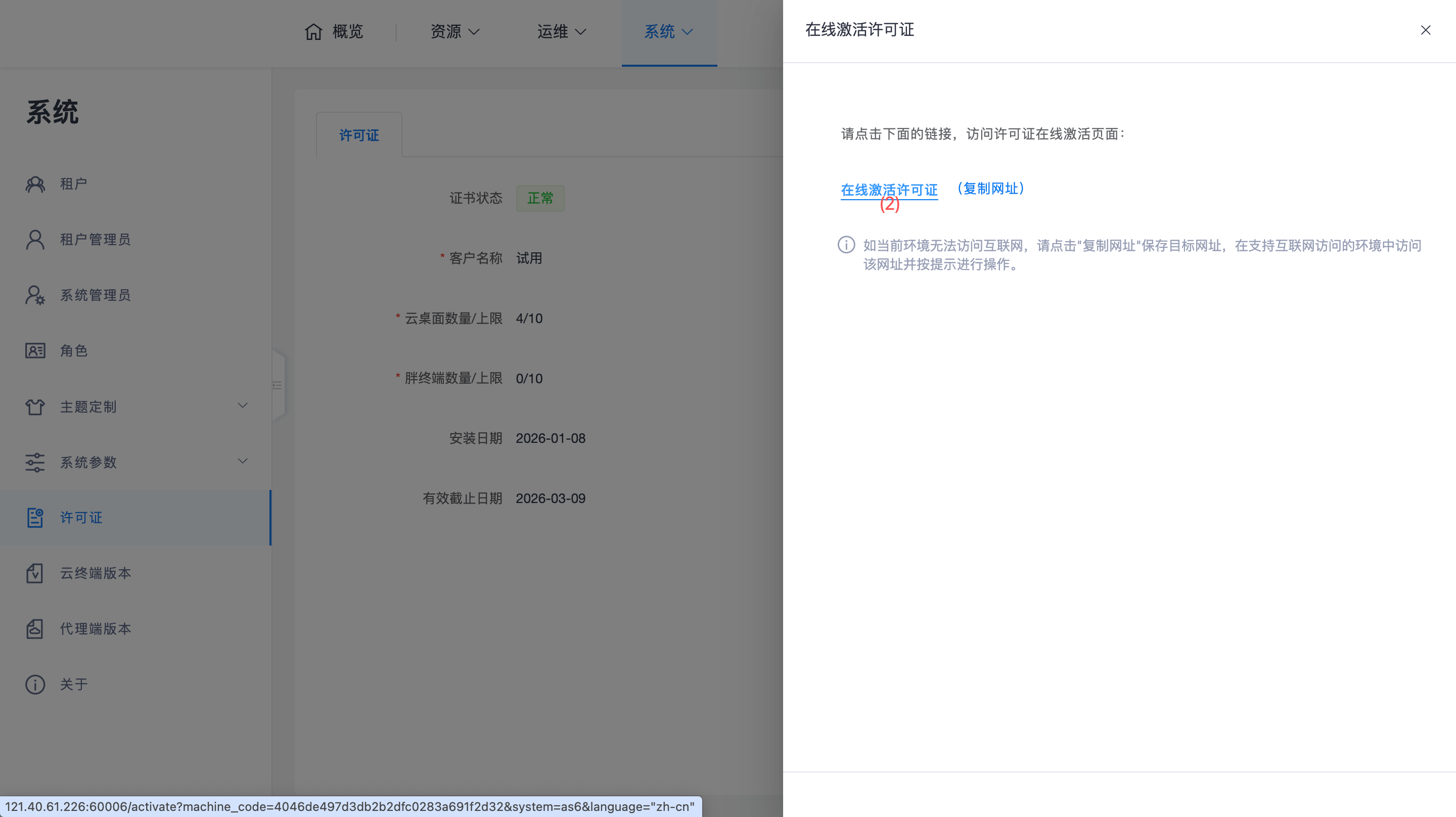Screen dimensions: 1456x817
Task: Click the system admin (系统管理员) gear-person icon
Action: coord(35,295)
